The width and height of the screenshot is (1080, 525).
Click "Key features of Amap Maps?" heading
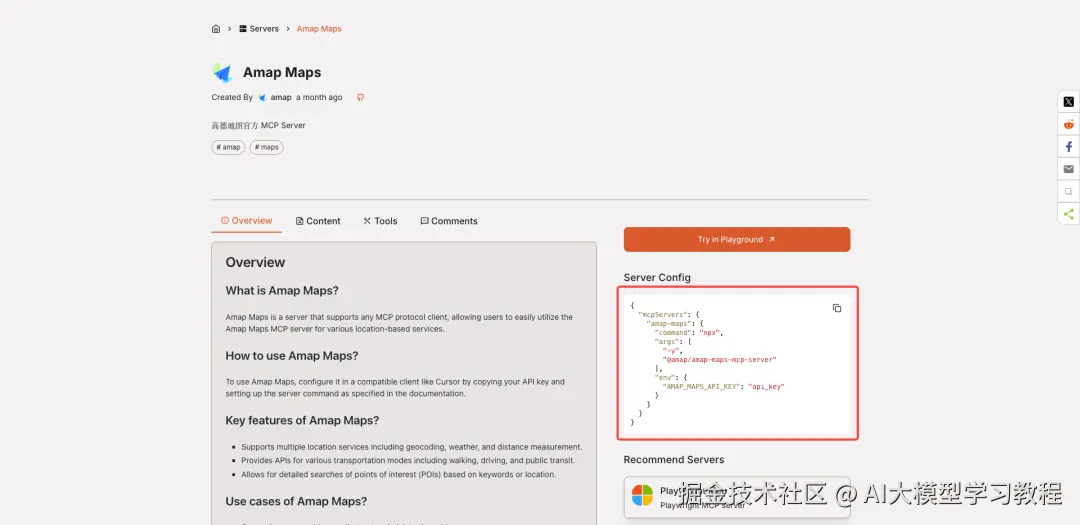[x=302, y=420]
